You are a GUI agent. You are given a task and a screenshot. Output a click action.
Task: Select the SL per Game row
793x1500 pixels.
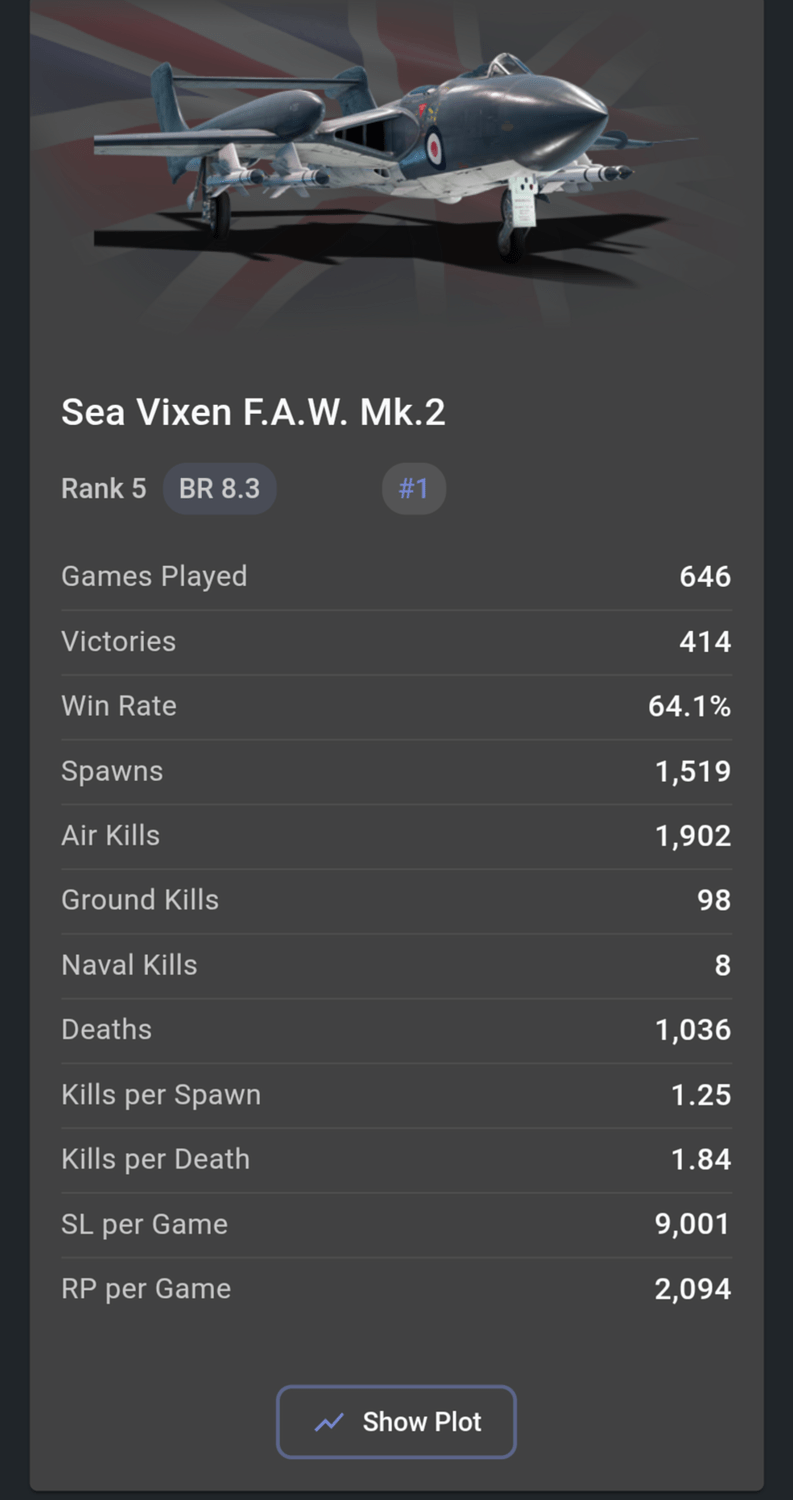tap(396, 1224)
